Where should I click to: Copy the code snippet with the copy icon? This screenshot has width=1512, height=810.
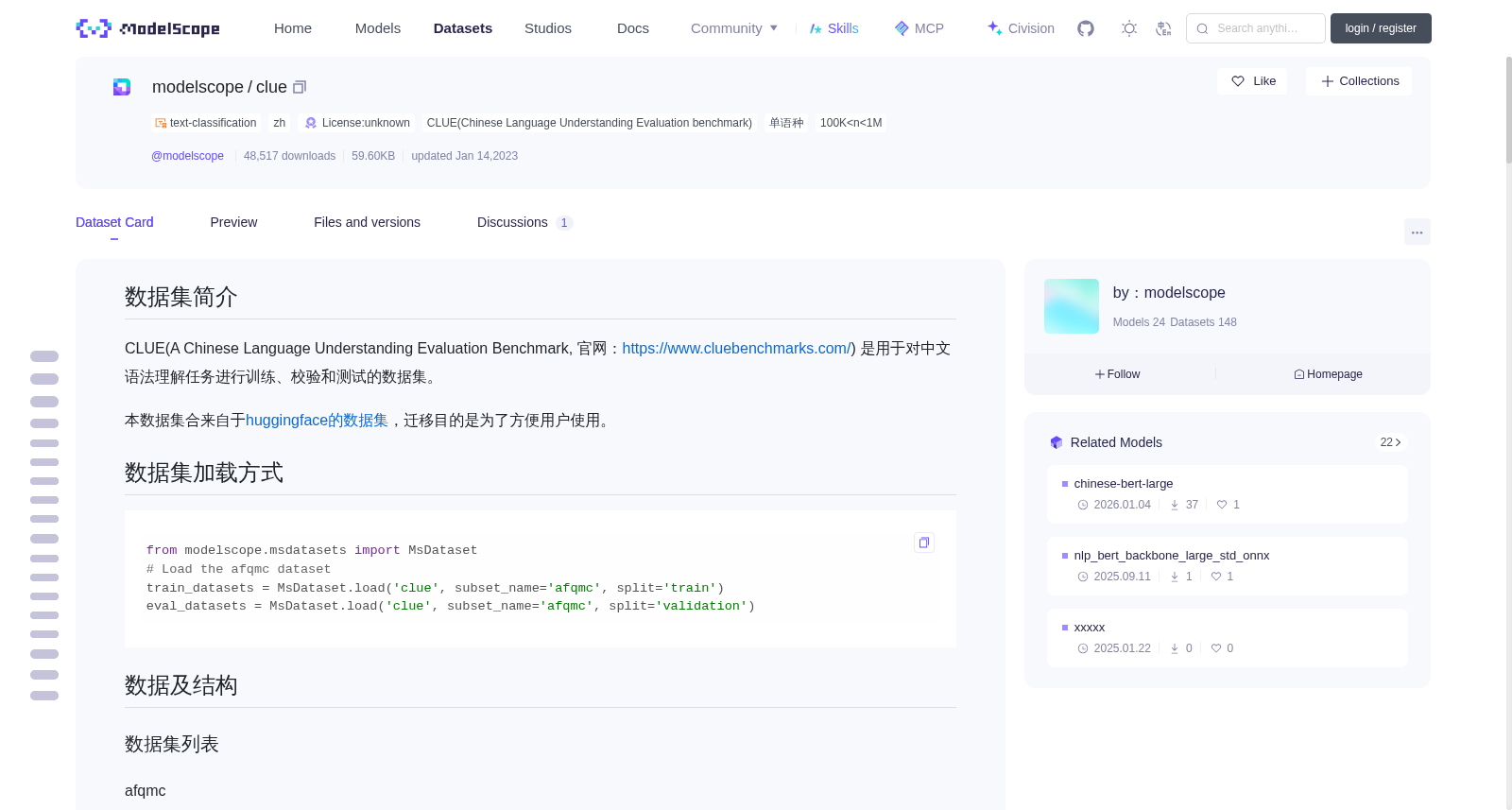tap(924, 543)
